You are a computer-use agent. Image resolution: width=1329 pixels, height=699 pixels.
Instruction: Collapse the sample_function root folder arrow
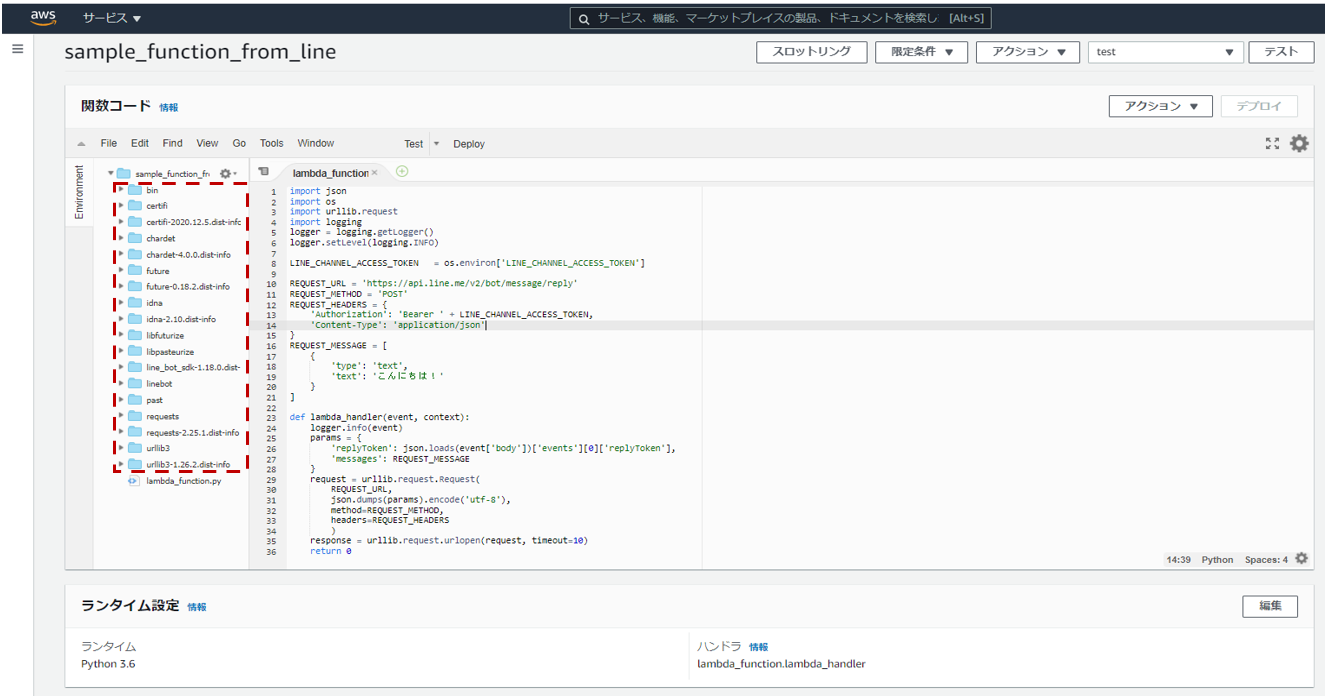pyautogui.click(x=111, y=173)
